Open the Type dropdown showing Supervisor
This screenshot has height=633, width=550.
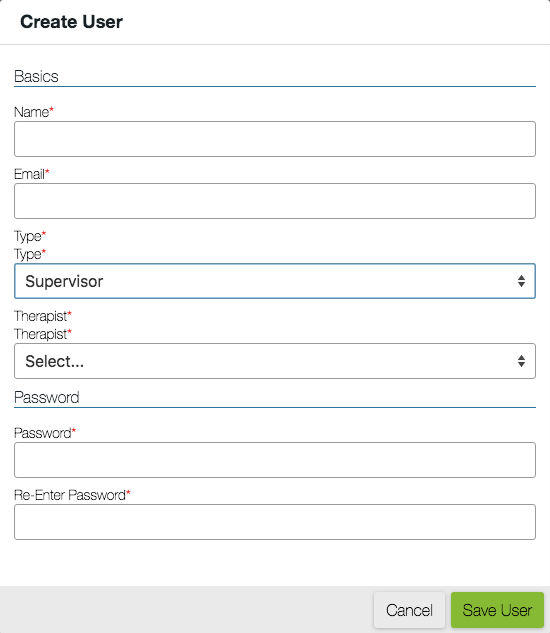[275, 281]
